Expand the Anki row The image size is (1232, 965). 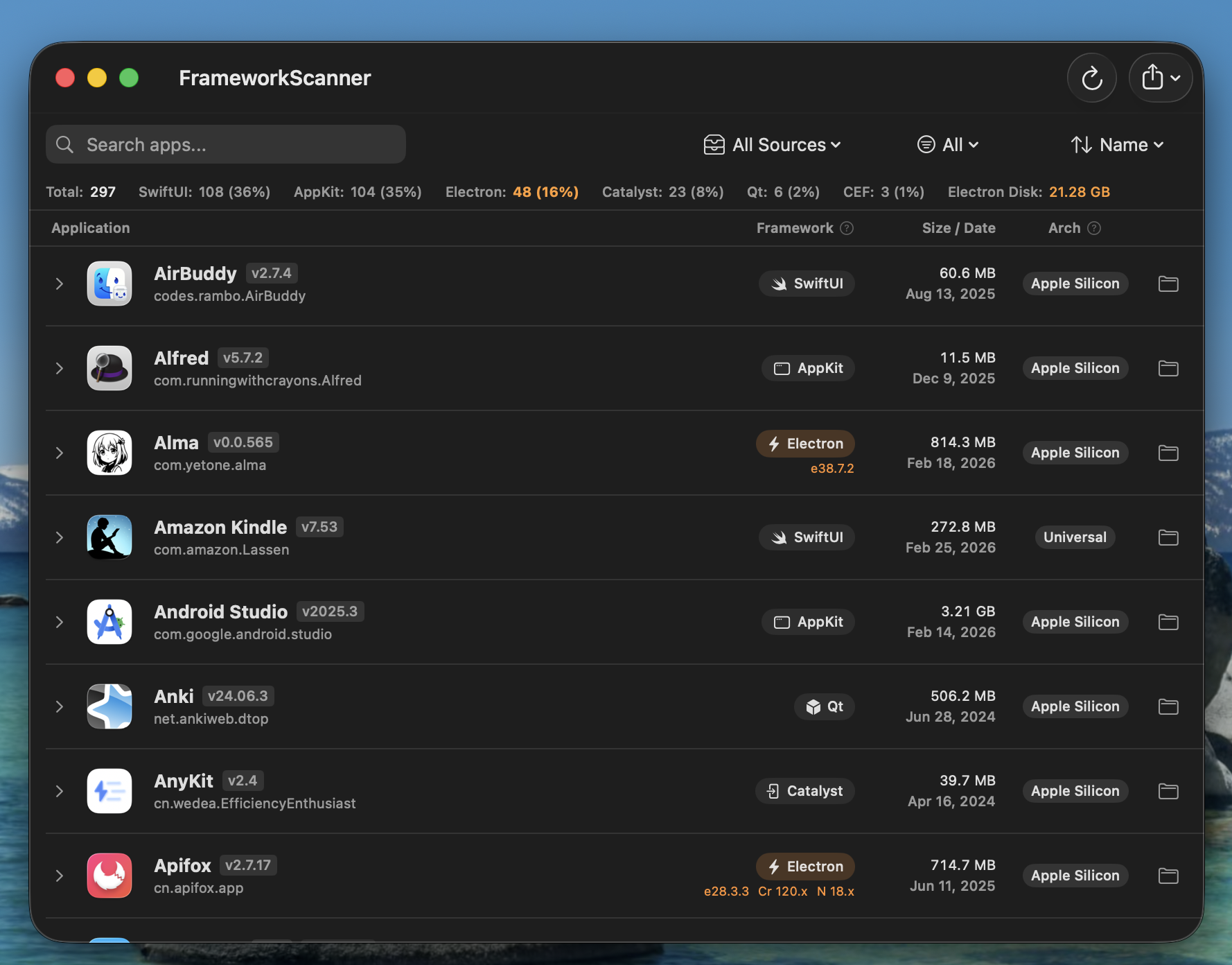(60, 706)
